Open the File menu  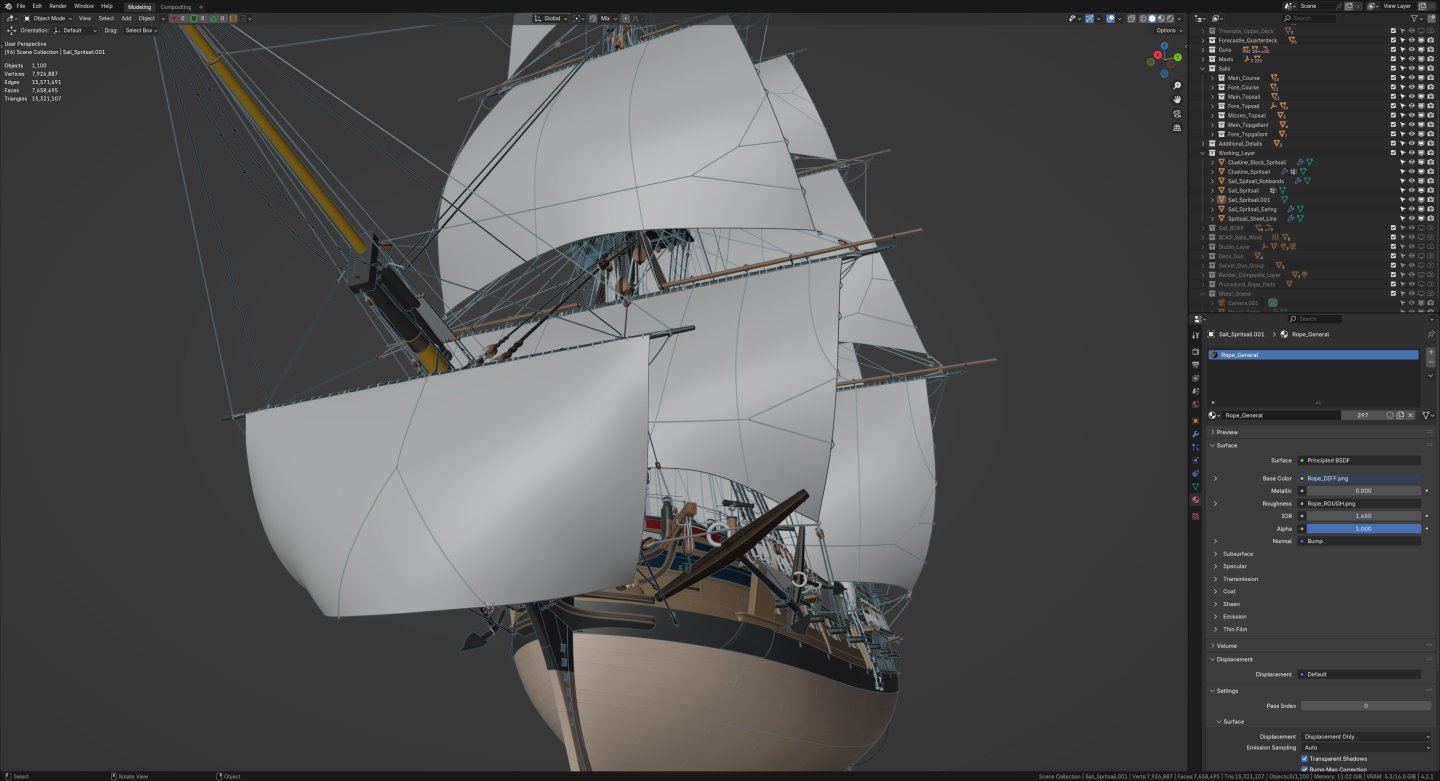21,6
